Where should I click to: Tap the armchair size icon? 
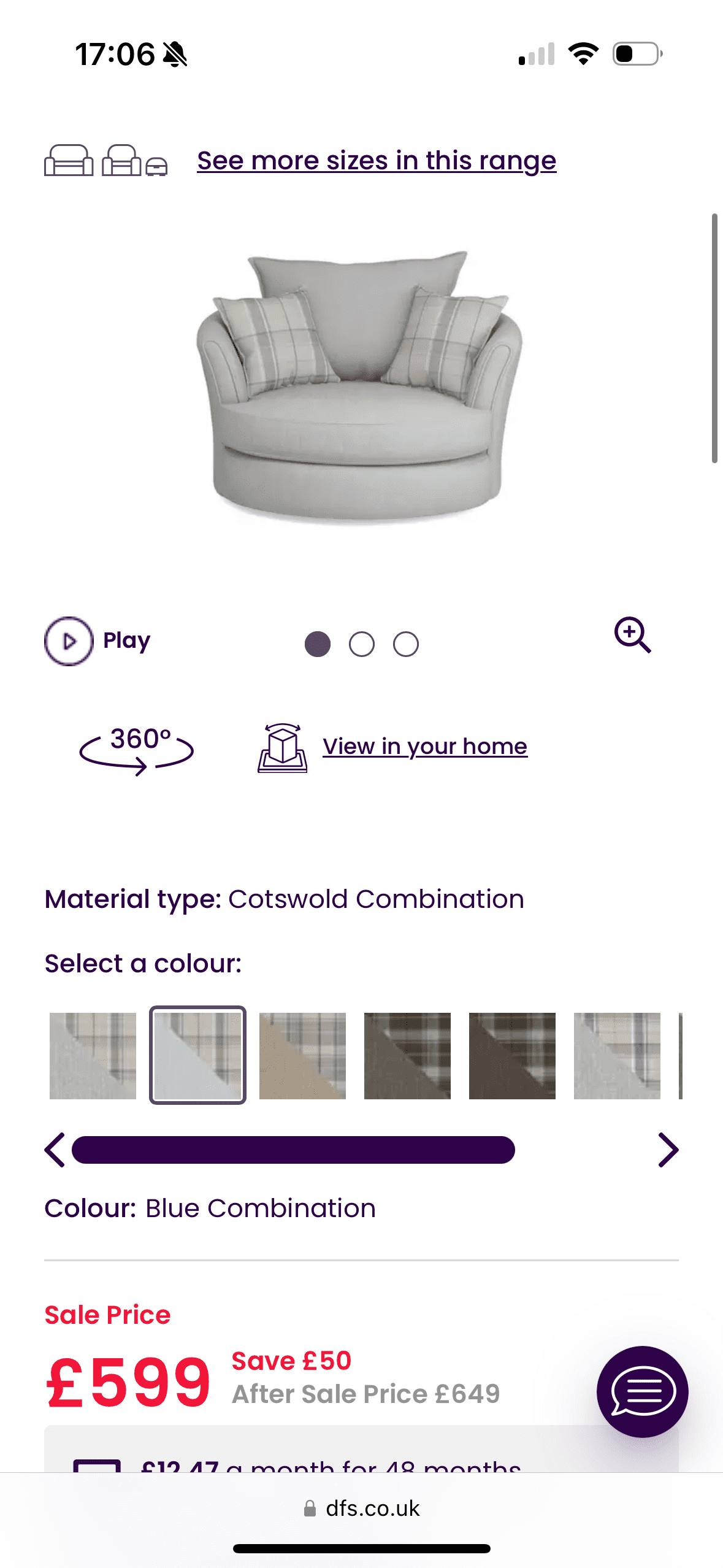pos(121,161)
